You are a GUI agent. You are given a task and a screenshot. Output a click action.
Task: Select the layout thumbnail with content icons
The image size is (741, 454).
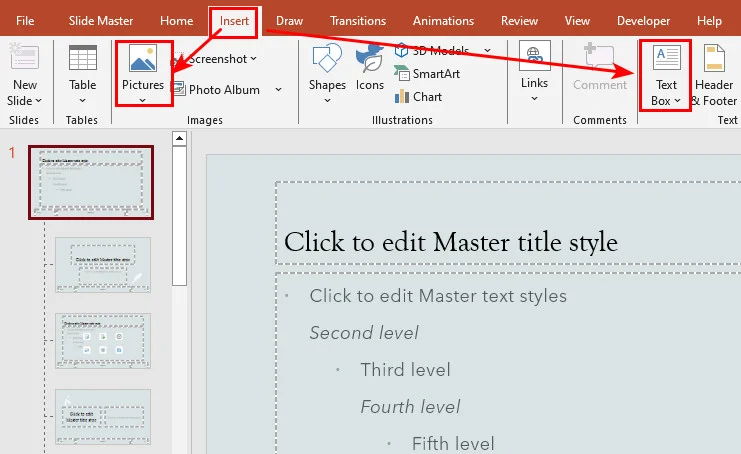pos(103,341)
